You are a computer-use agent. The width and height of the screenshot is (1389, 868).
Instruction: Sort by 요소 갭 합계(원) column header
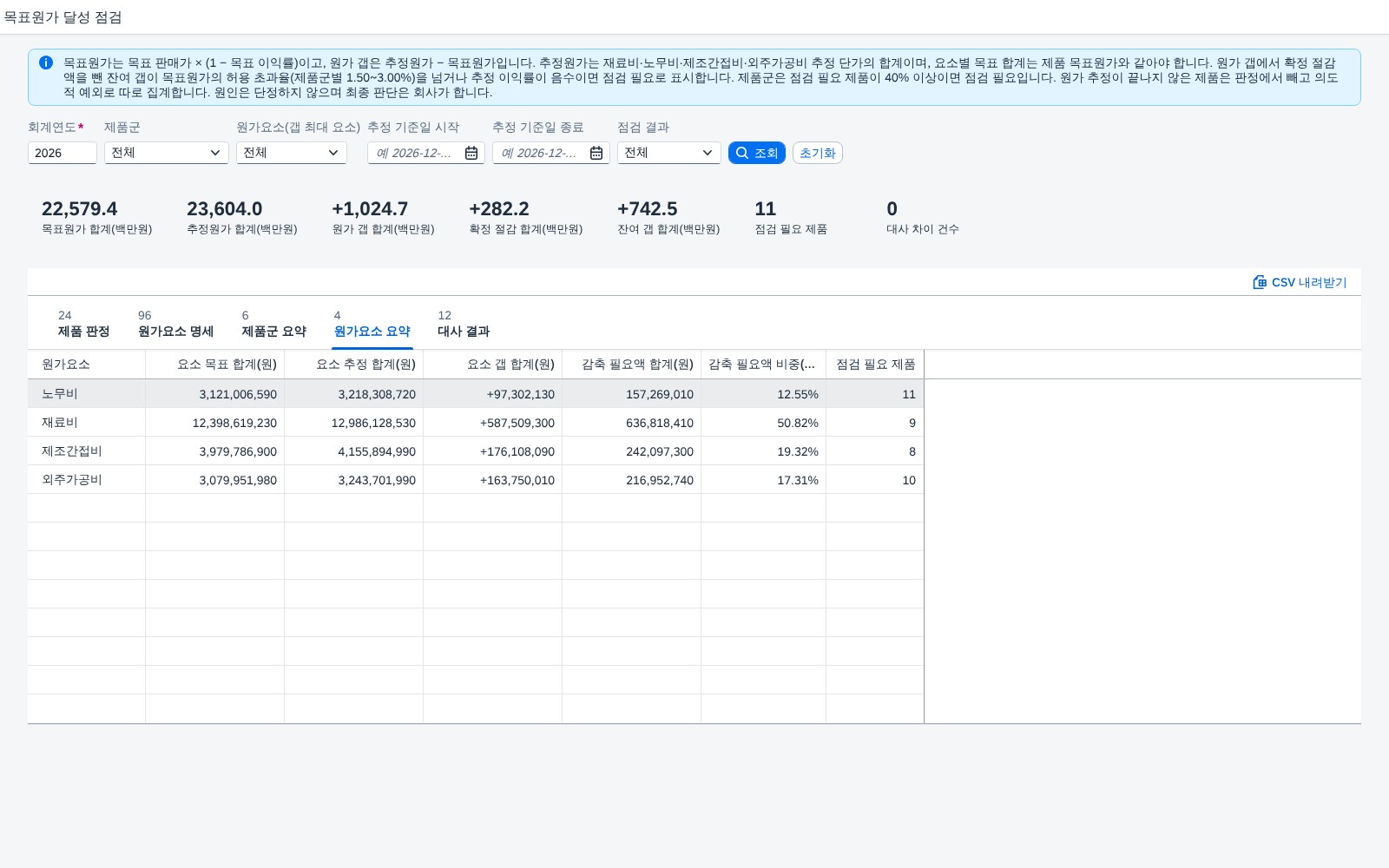pyautogui.click(x=493, y=365)
